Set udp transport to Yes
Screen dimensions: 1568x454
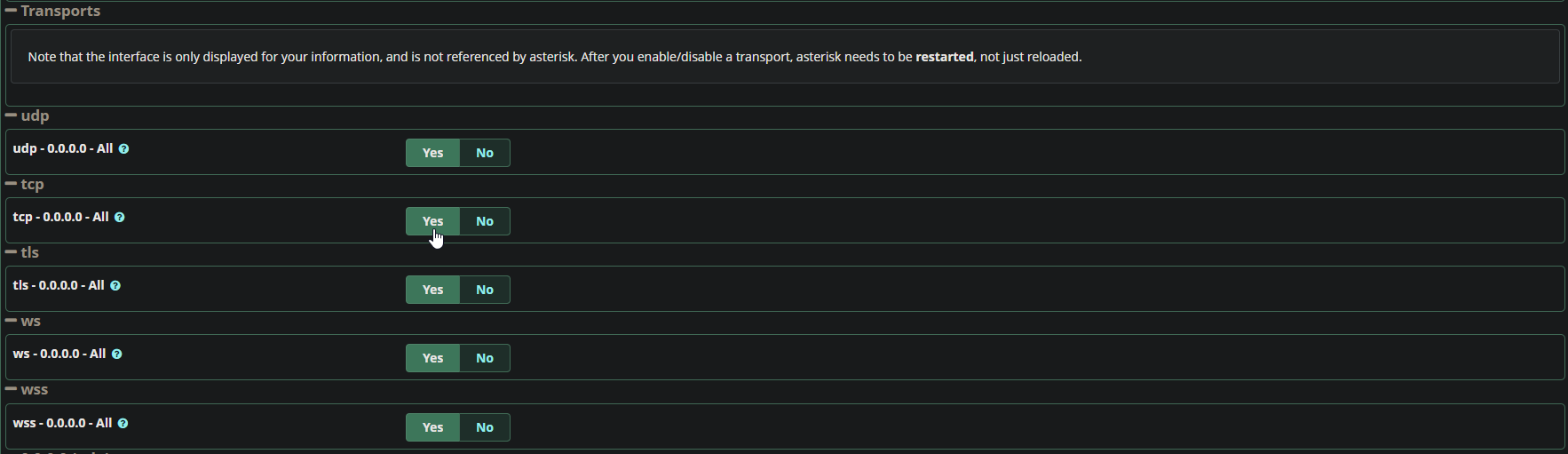tap(432, 153)
